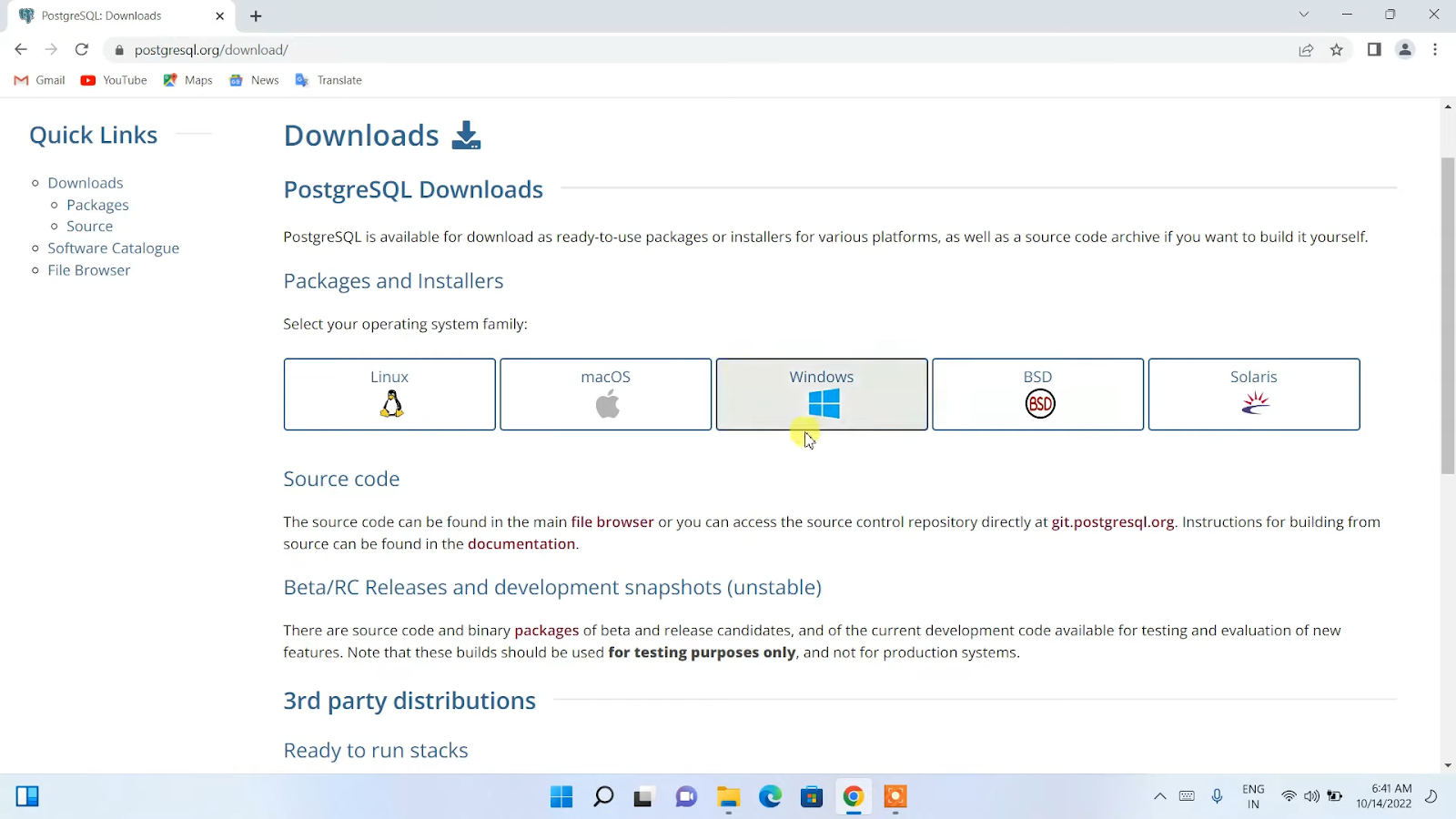Image resolution: width=1456 pixels, height=819 pixels.
Task: Open YouTube from the bookmarks bar
Action: click(x=113, y=80)
